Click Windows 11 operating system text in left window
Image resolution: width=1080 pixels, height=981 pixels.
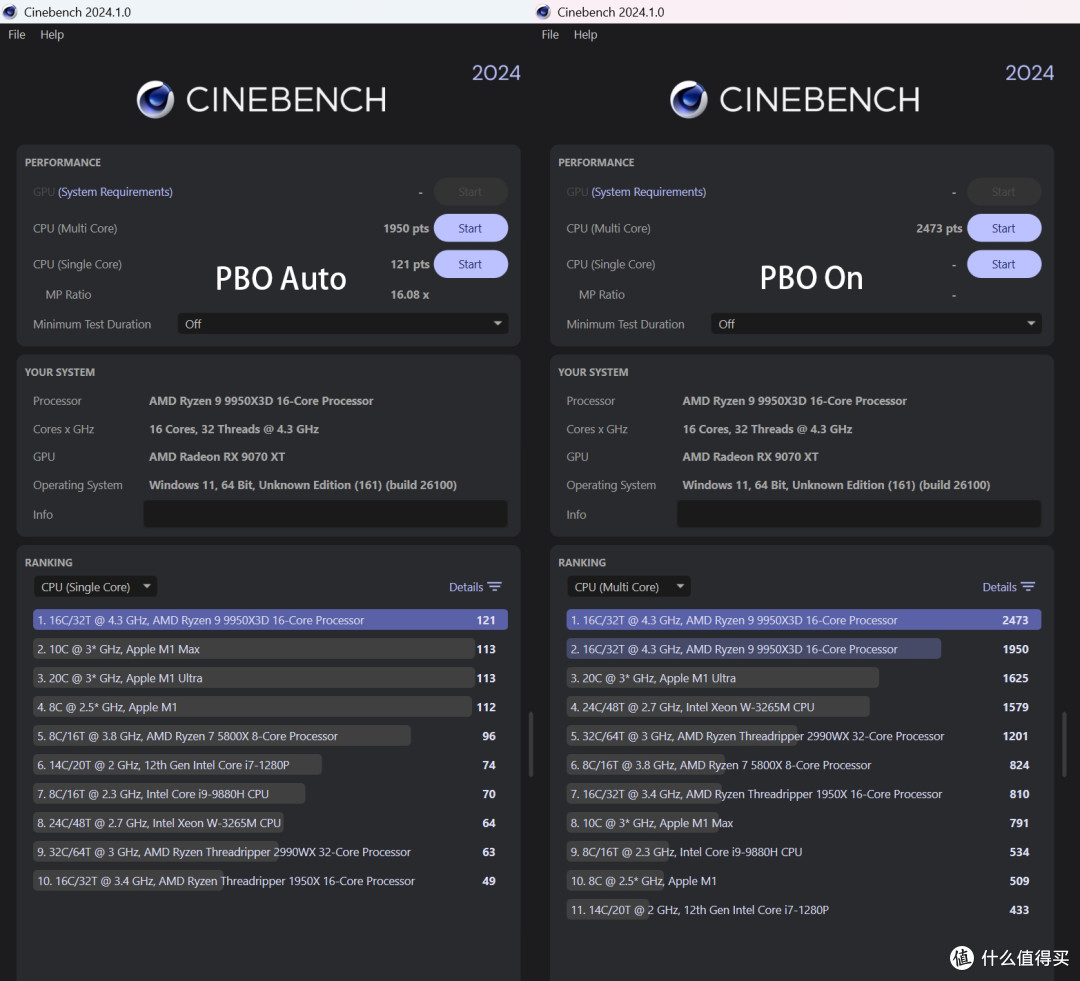[x=302, y=484]
